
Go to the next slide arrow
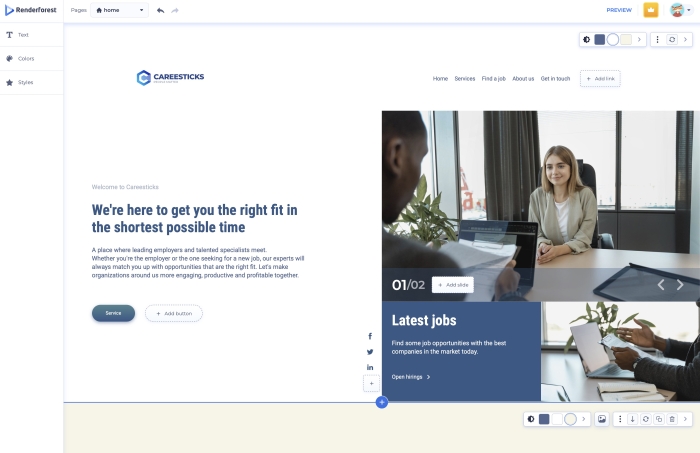[680, 285]
